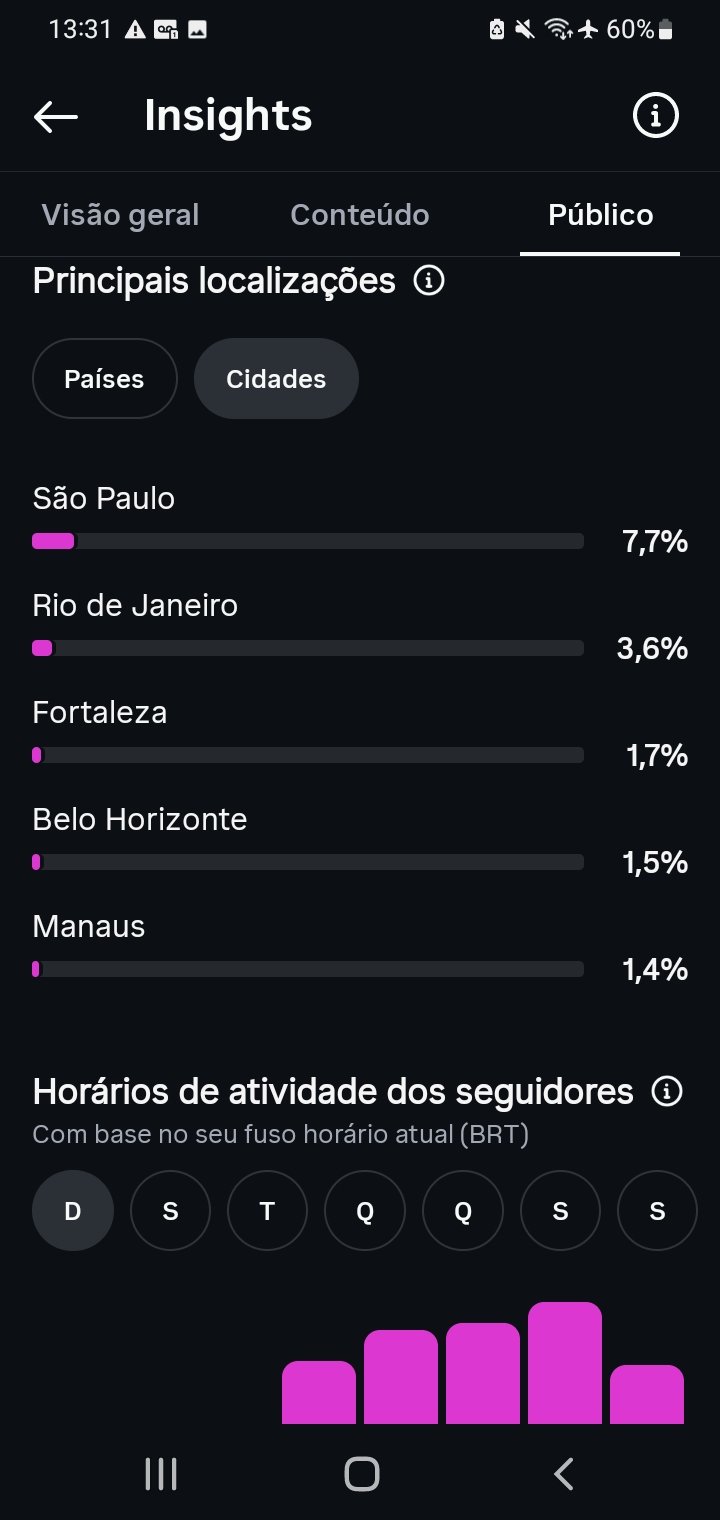
Task: Switch to the Visão geral tab
Action: [x=120, y=215]
